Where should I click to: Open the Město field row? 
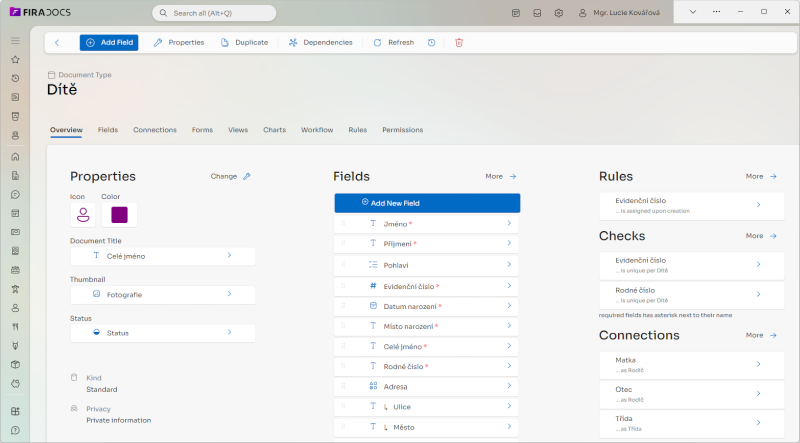[x=426, y=427]
